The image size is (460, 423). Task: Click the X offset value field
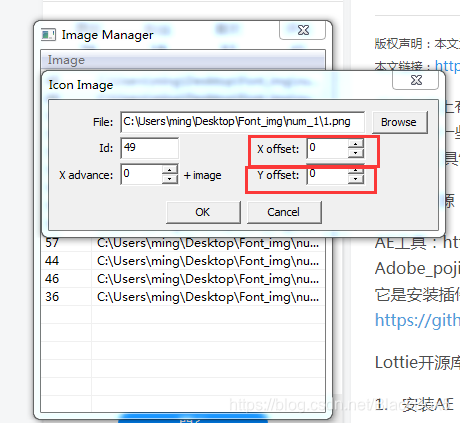[x=327, y=148]
